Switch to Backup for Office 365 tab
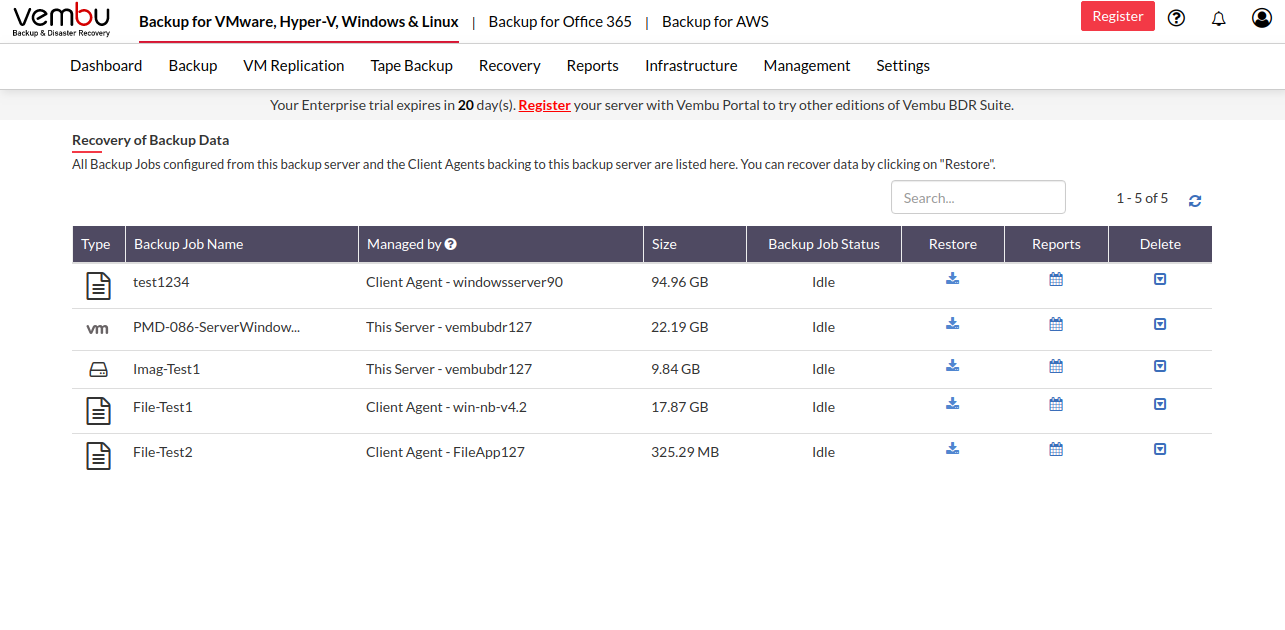The image size is (1285, 630). (560, 21)
